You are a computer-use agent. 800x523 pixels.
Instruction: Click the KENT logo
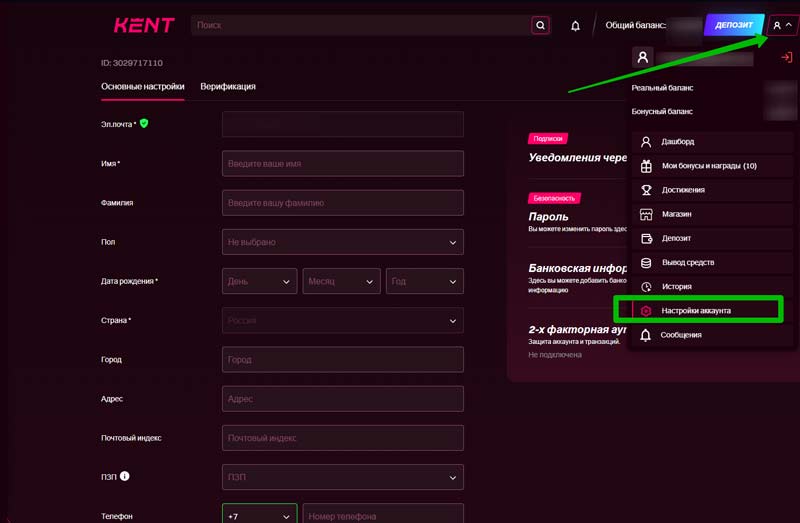click(x=144, y=25)
